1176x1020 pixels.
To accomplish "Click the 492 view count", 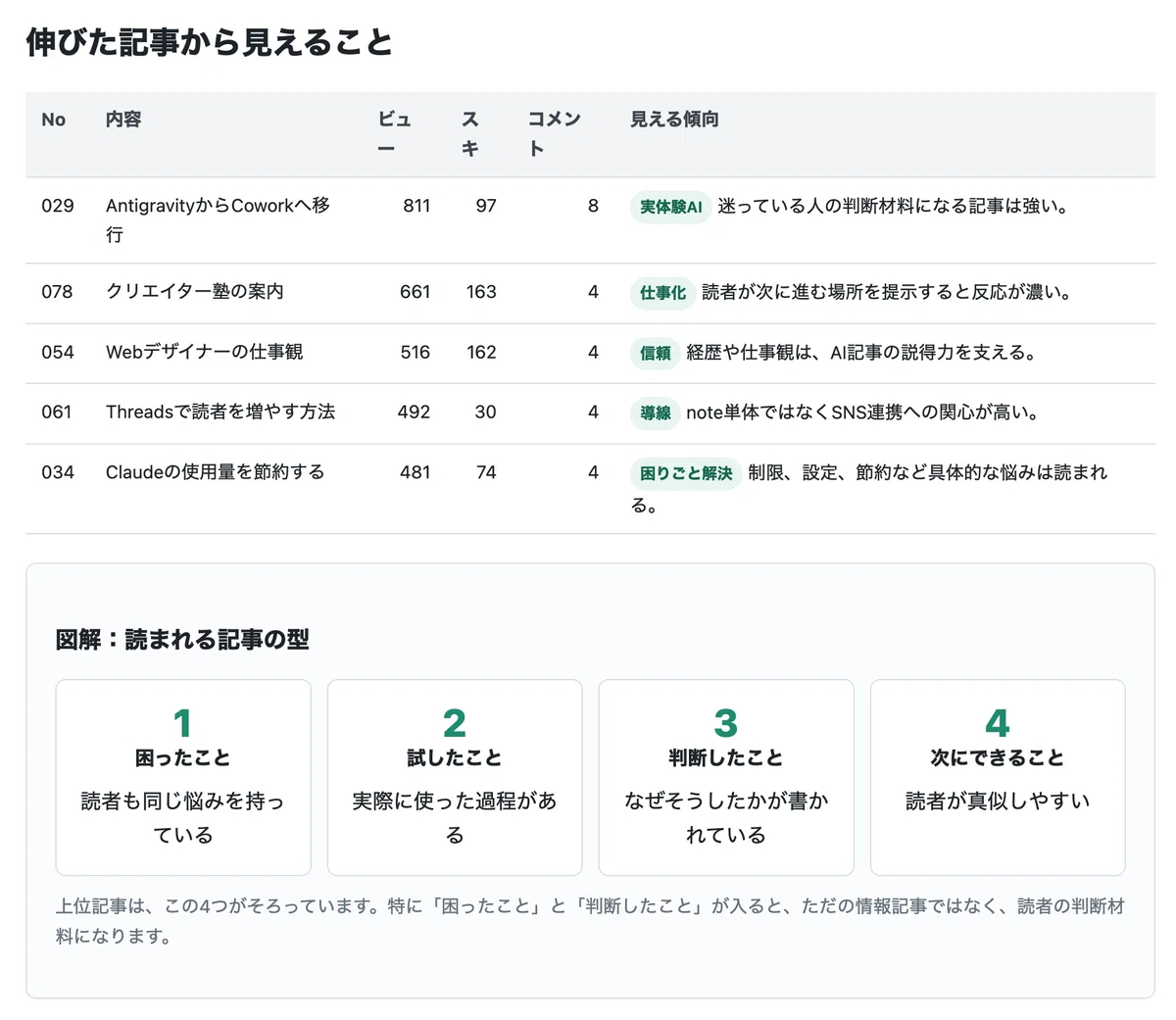I will 415,413.
